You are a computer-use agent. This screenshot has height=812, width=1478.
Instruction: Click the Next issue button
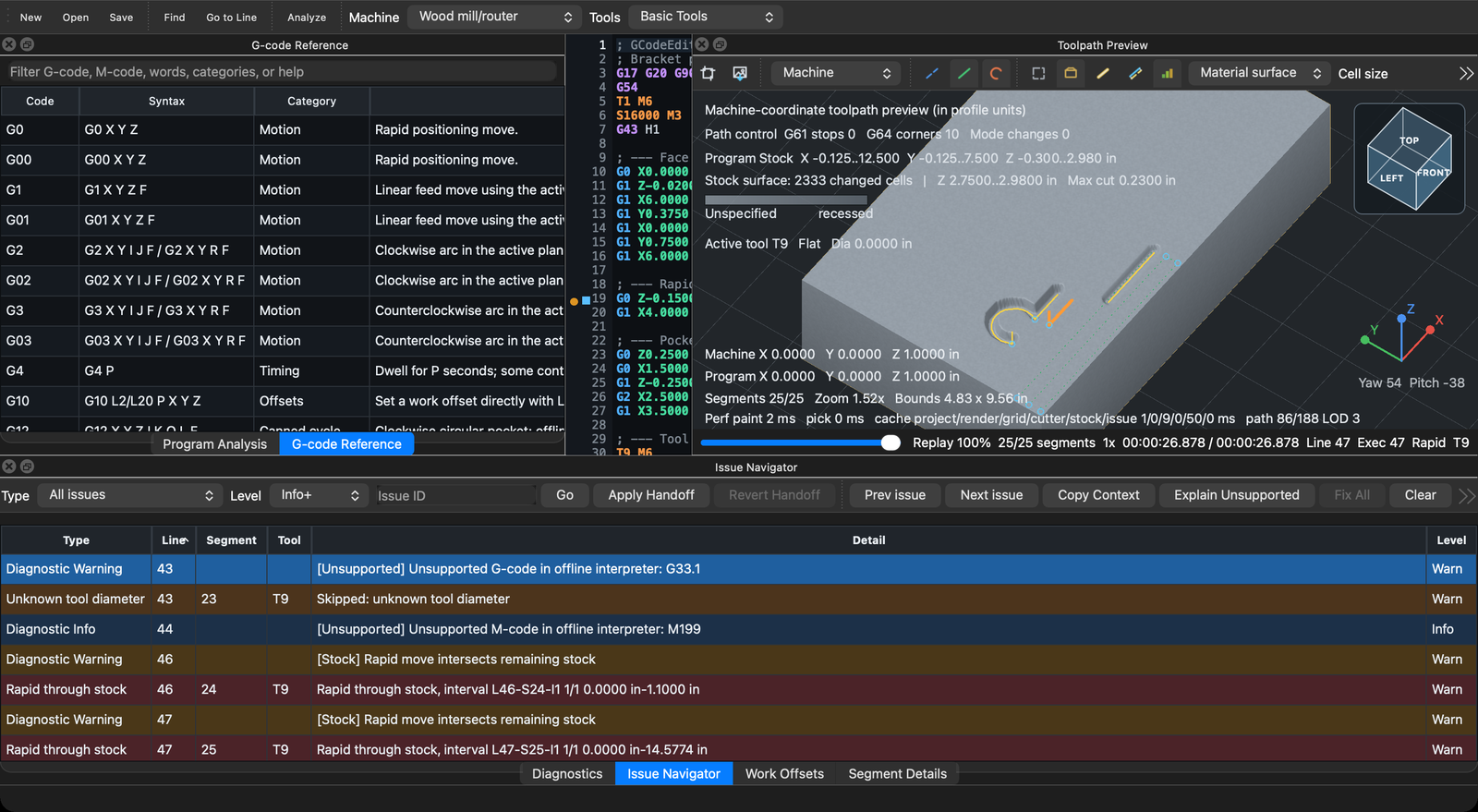point(991,495)
